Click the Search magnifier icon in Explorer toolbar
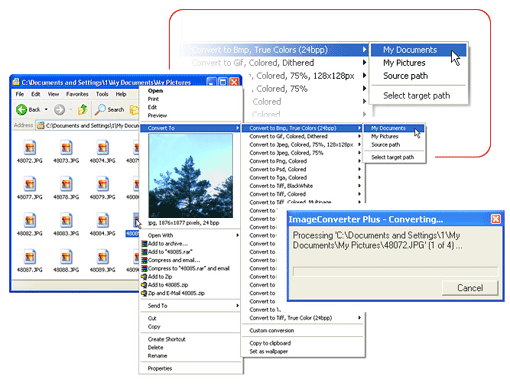The image size is (510, 392). coord(100,109)
